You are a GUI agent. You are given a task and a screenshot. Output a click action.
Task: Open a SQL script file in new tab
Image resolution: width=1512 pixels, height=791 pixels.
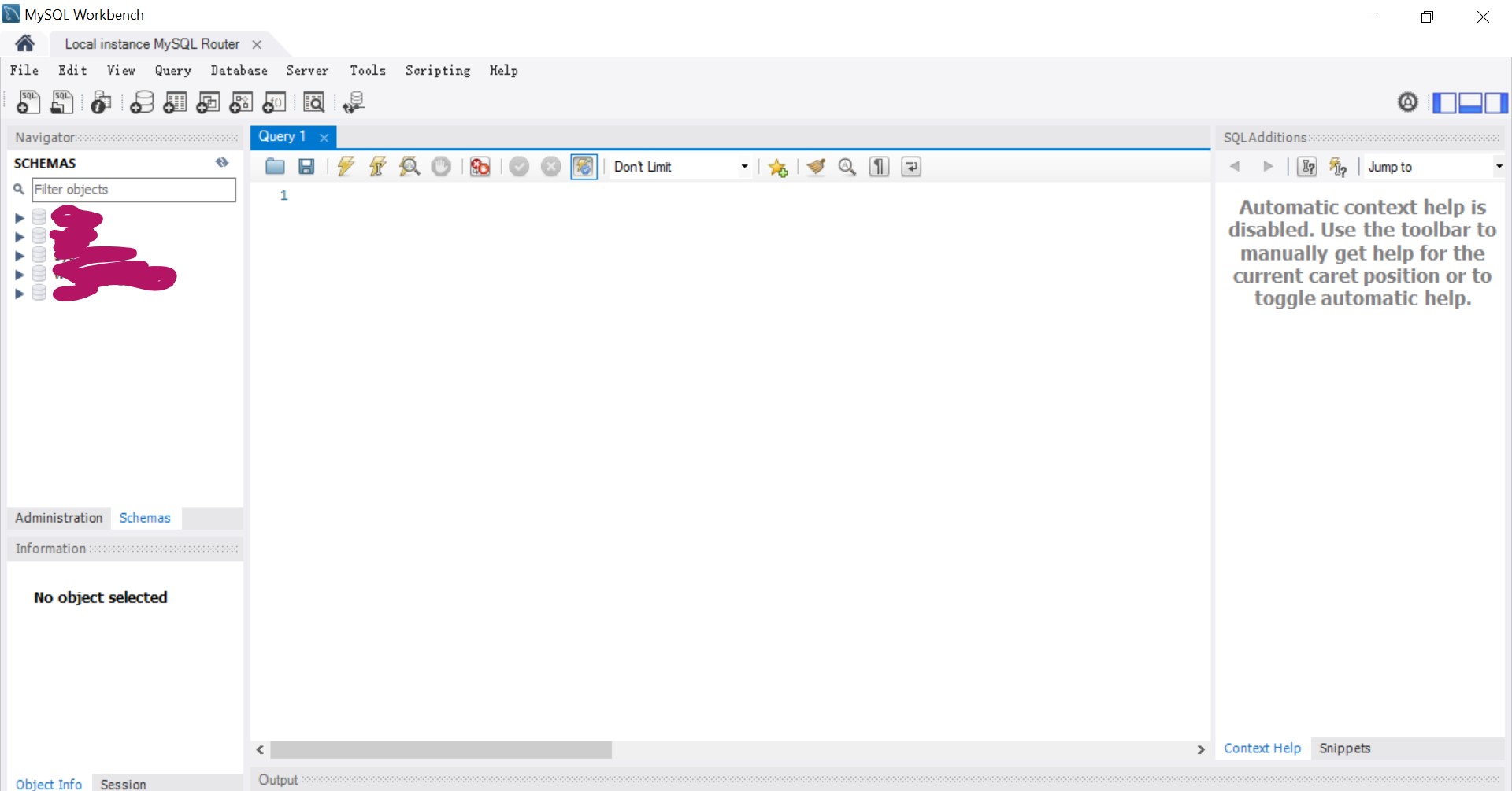tap(61, 102)
